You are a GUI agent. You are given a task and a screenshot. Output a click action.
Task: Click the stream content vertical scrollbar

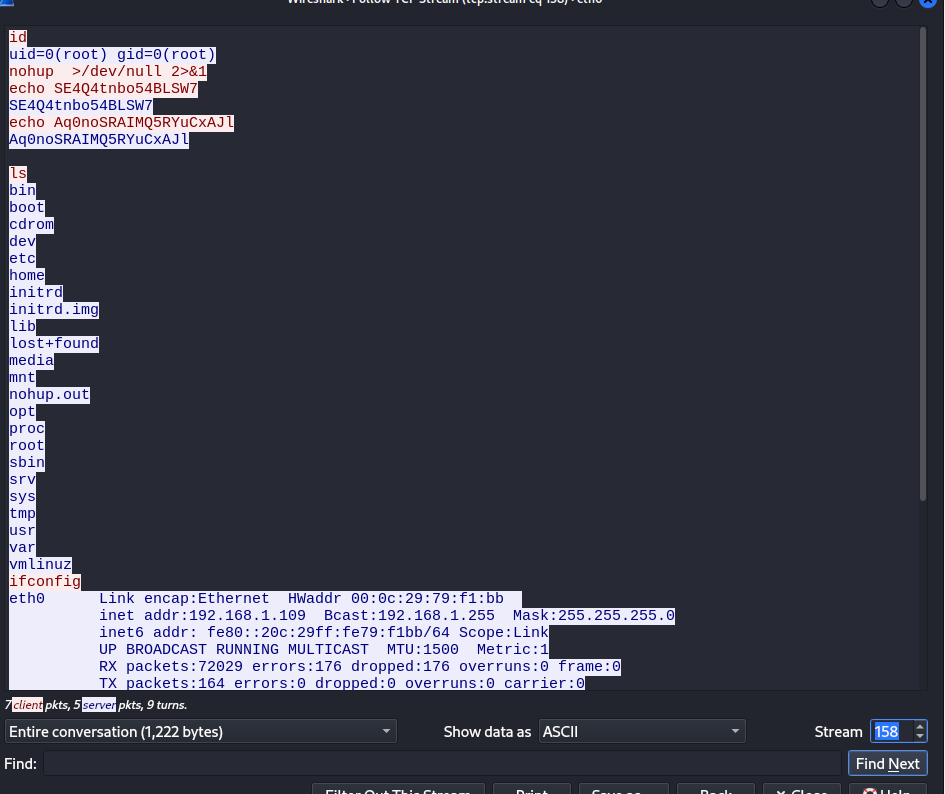click(x=923, y=265)
